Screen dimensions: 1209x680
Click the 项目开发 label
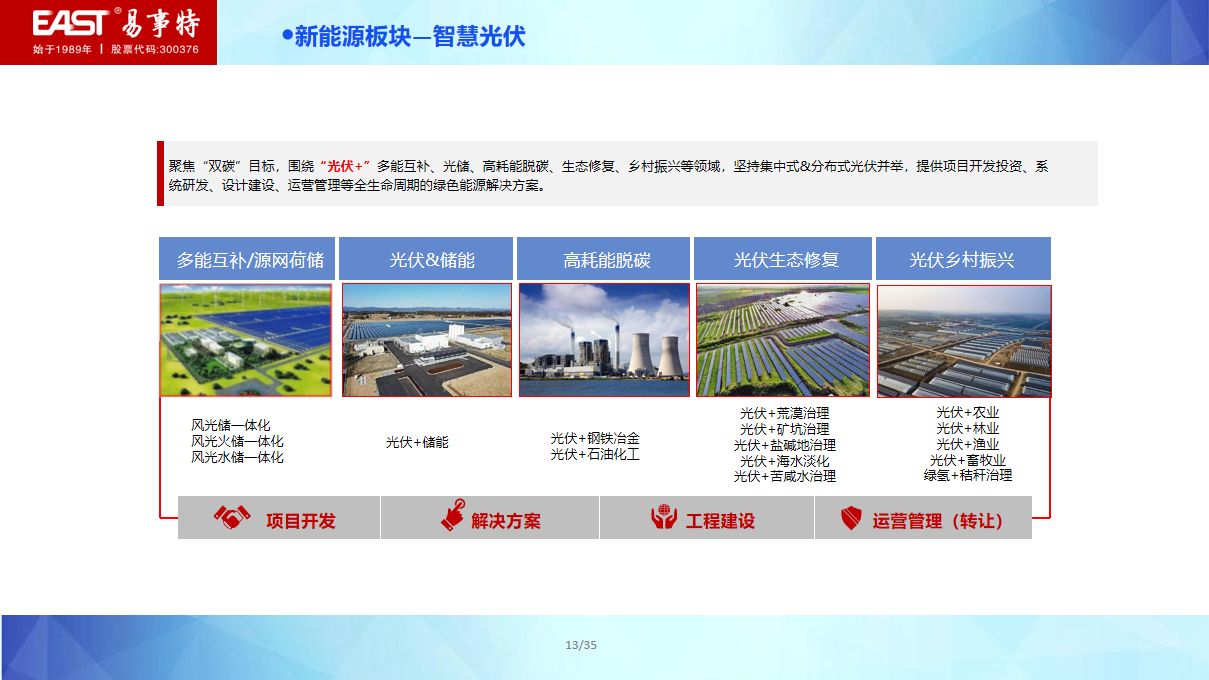(x=301, y=521)
